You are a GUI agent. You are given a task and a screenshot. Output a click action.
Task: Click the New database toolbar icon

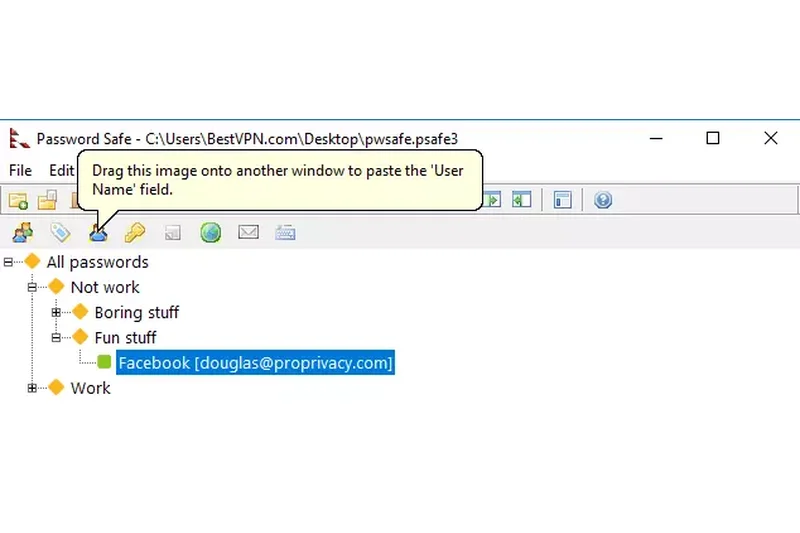pos(18,200)
